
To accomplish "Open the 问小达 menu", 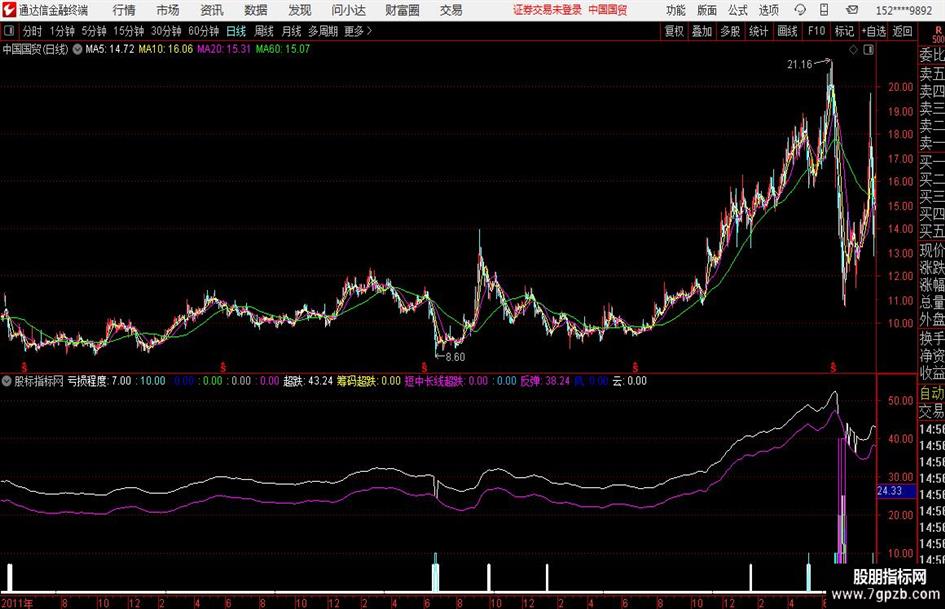I will click(348, 10).
